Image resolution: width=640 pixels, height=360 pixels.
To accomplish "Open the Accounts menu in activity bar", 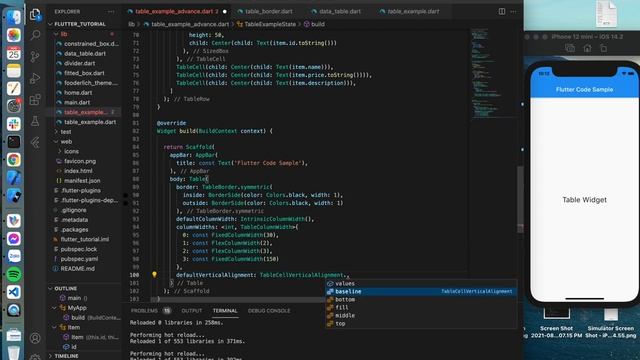I will 35,338.
